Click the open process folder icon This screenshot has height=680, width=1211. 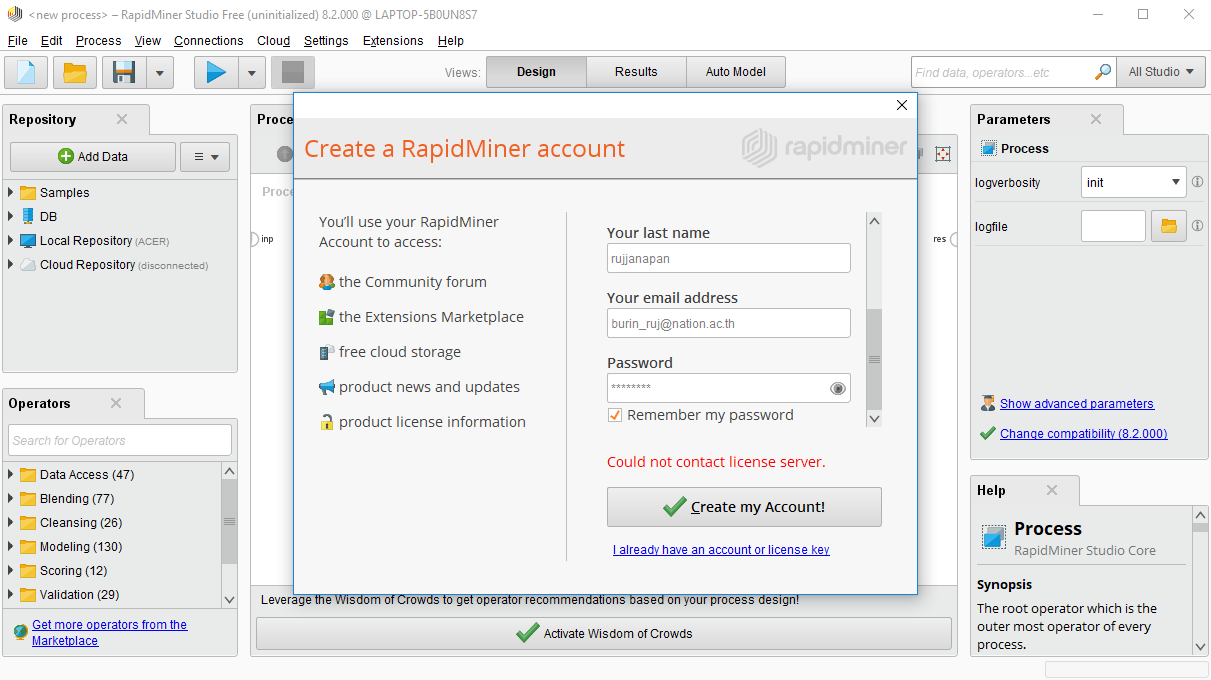[74, 73]
